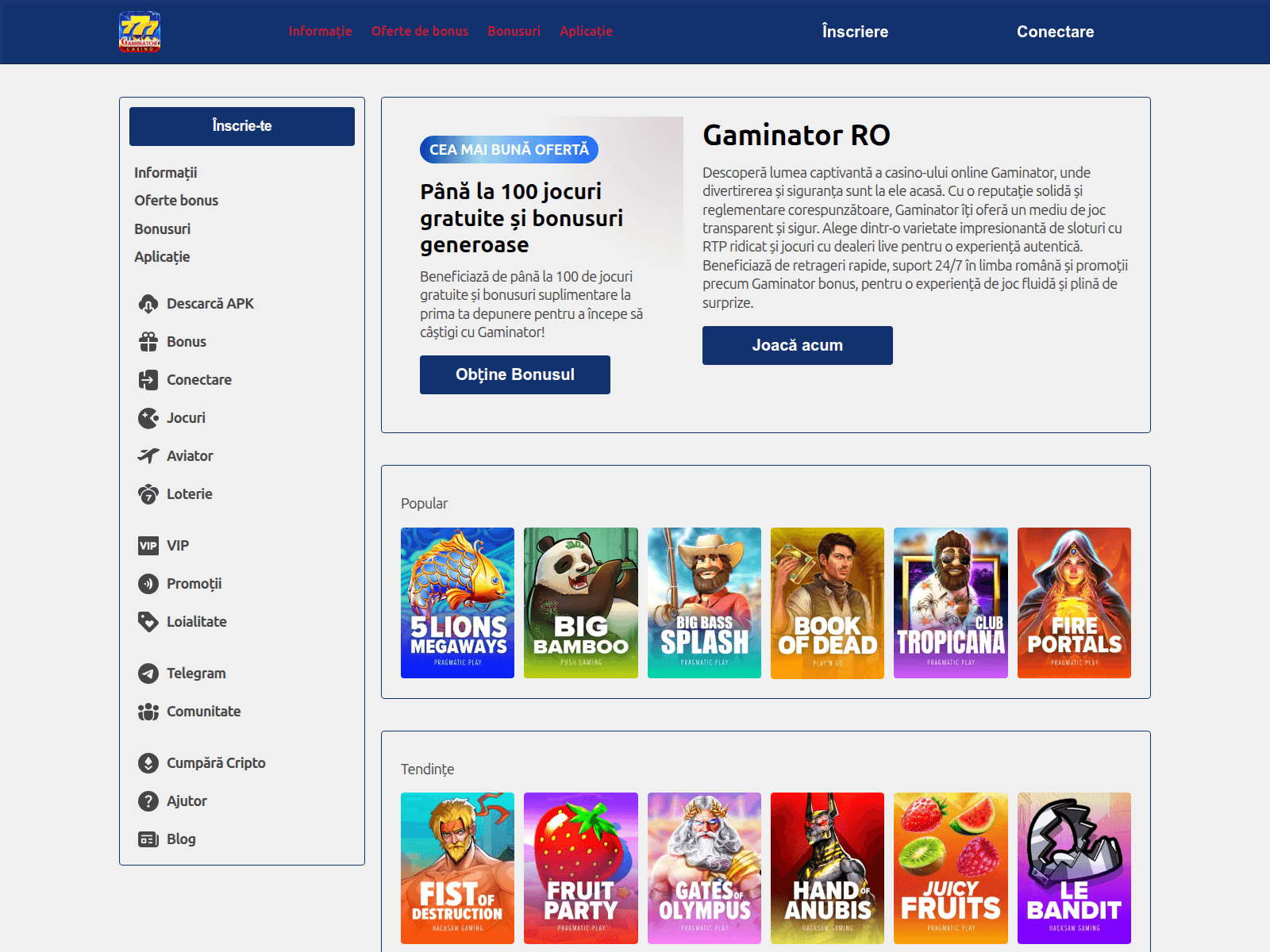The height and width of the screenshot is (952, 1270).
Task: Click the VIP badge icon
Action: [148, 546]
